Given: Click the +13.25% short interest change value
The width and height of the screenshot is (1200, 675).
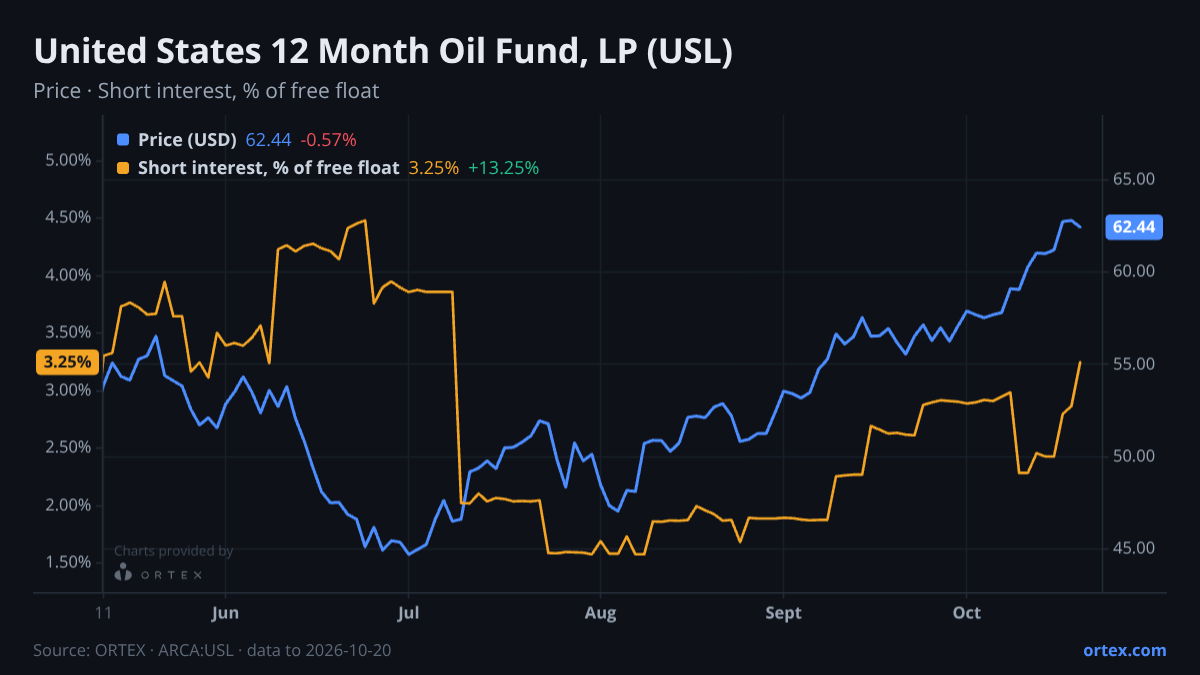Looking at the screenshot, I should click(504, 168).
